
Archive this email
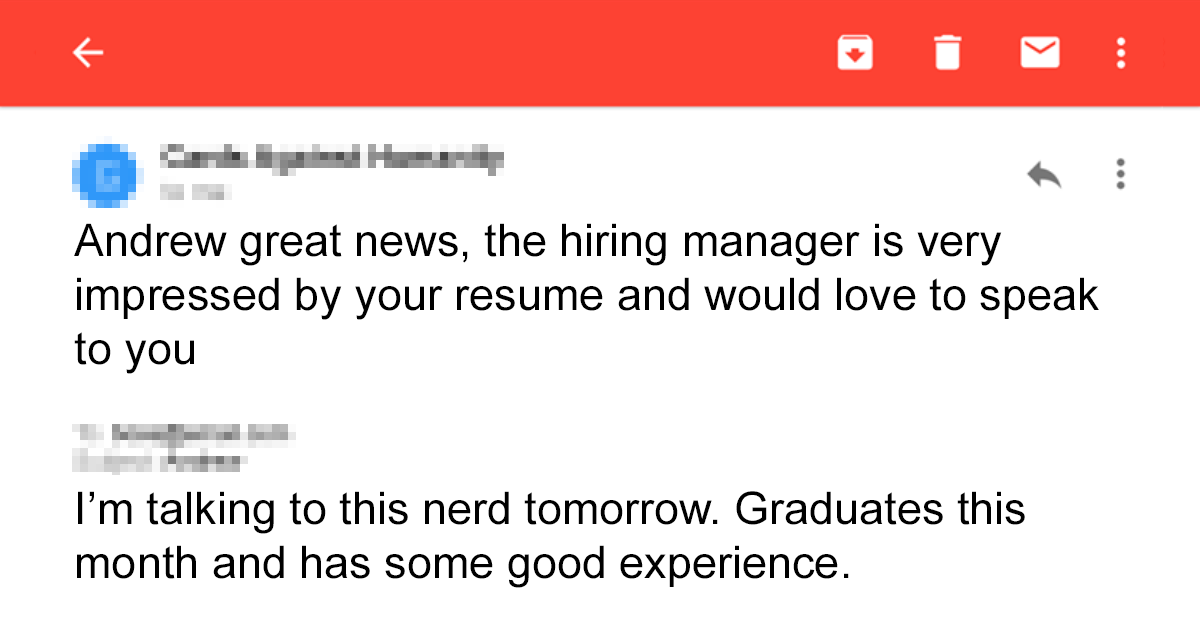tap(855, 52)
